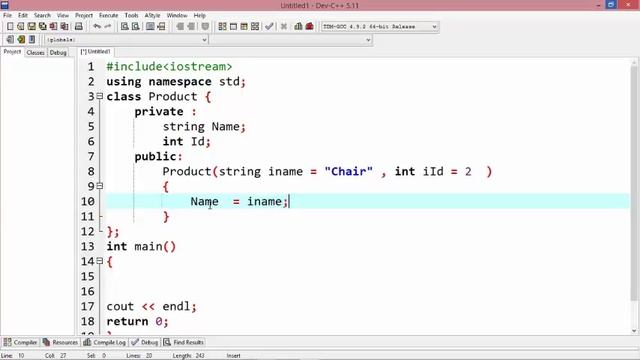Click the shield-shaped bookmark toolbar icon
The image size is (640, 360).
point(205,27)
